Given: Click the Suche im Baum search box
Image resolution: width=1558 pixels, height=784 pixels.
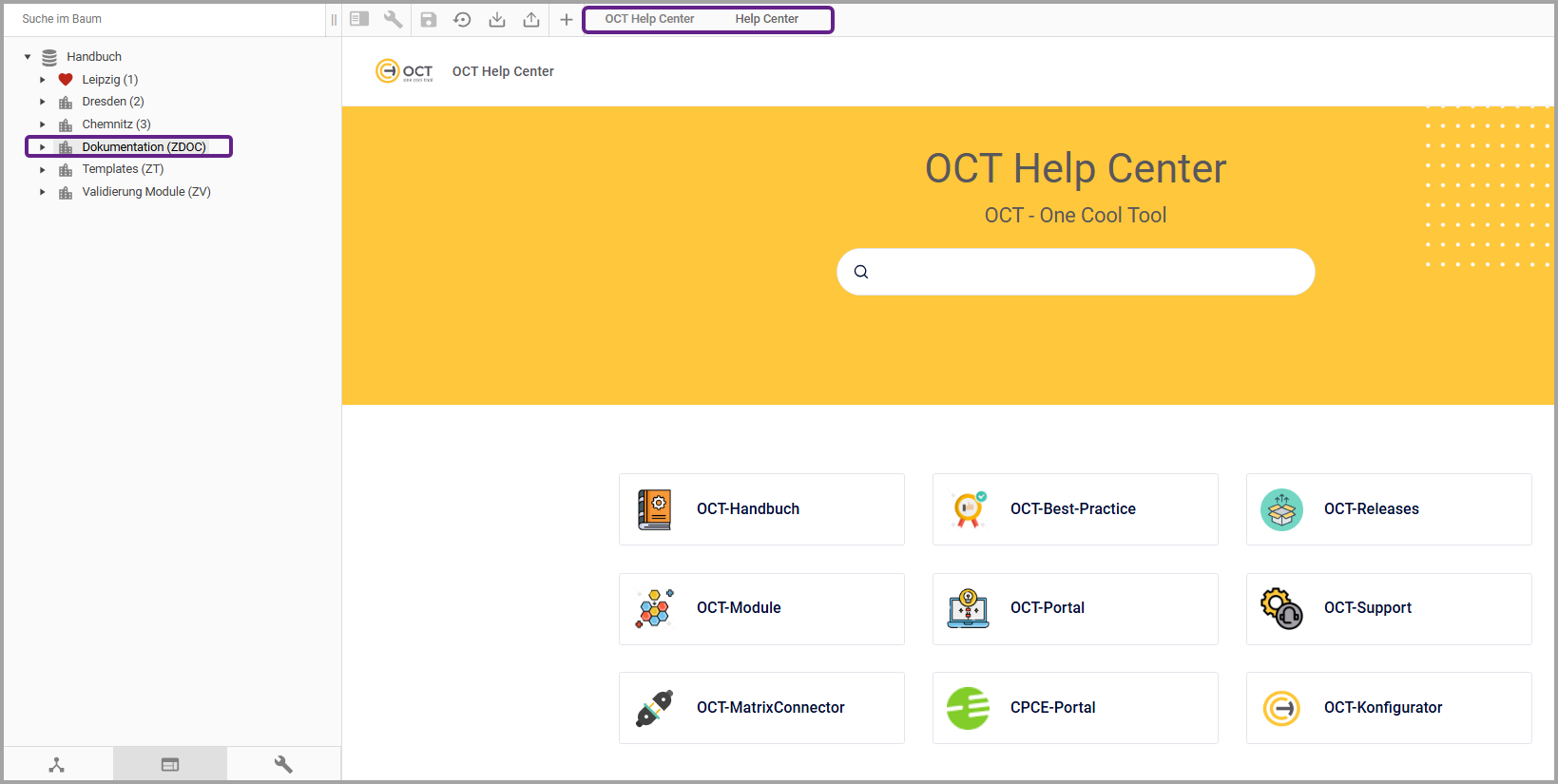Looking at the screenshot, I should [x=162, y=19].
